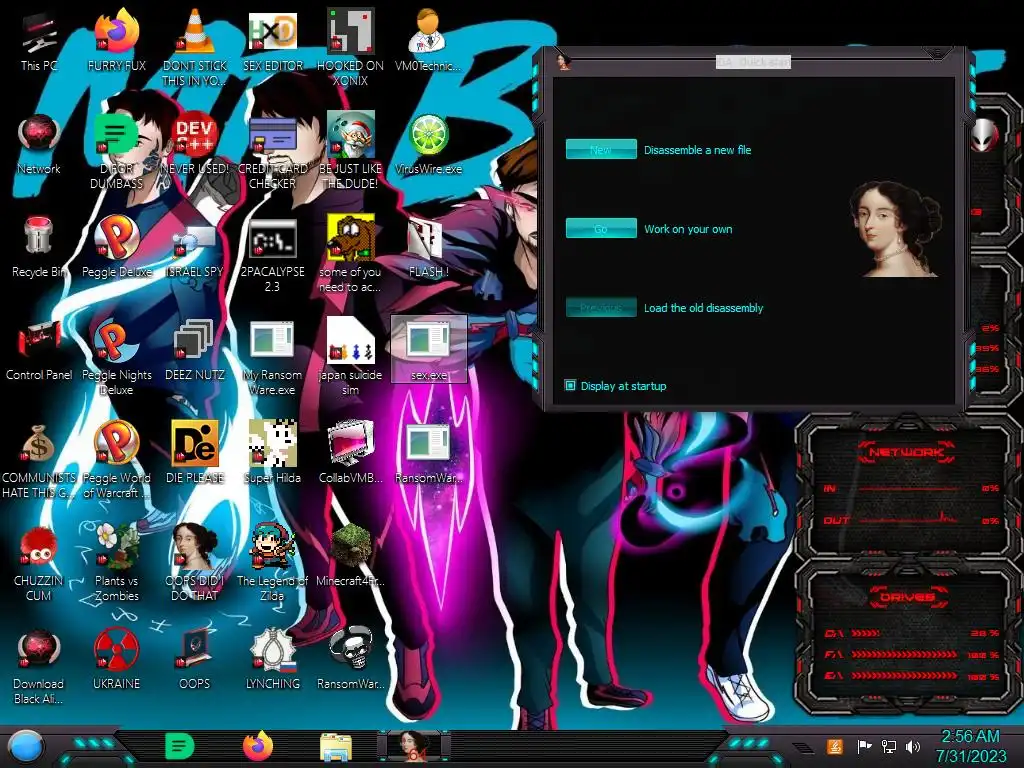1024x768 pixels.
Task: Select the Peggle Deluxe icon
Action: tap(116, 238)
